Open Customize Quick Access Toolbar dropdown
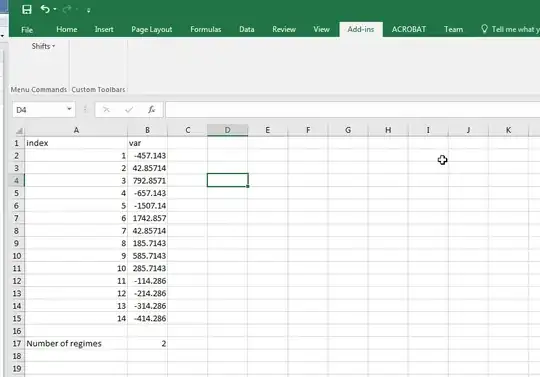 [x=89, y=10]
